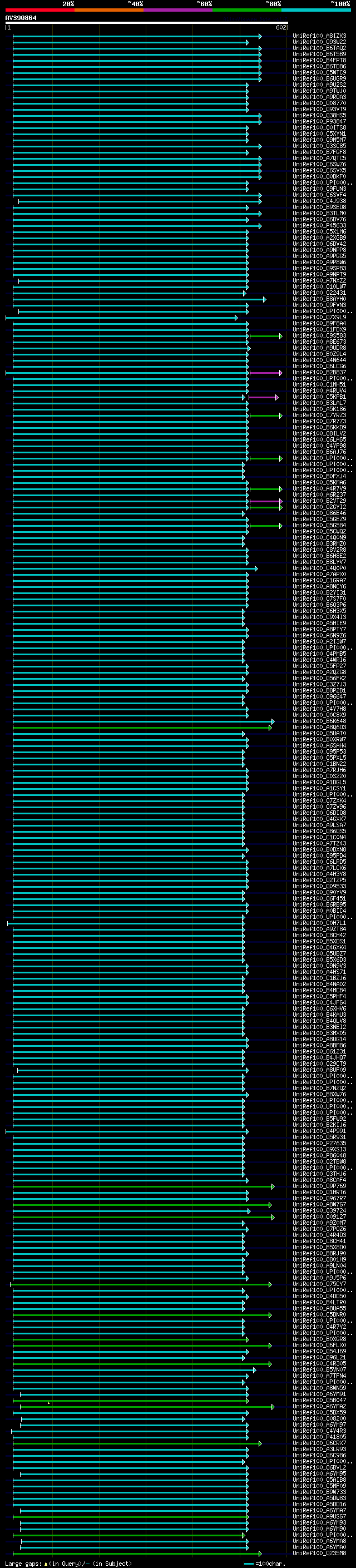Select the UniRef100_B6K648 label

pos(319,721)
